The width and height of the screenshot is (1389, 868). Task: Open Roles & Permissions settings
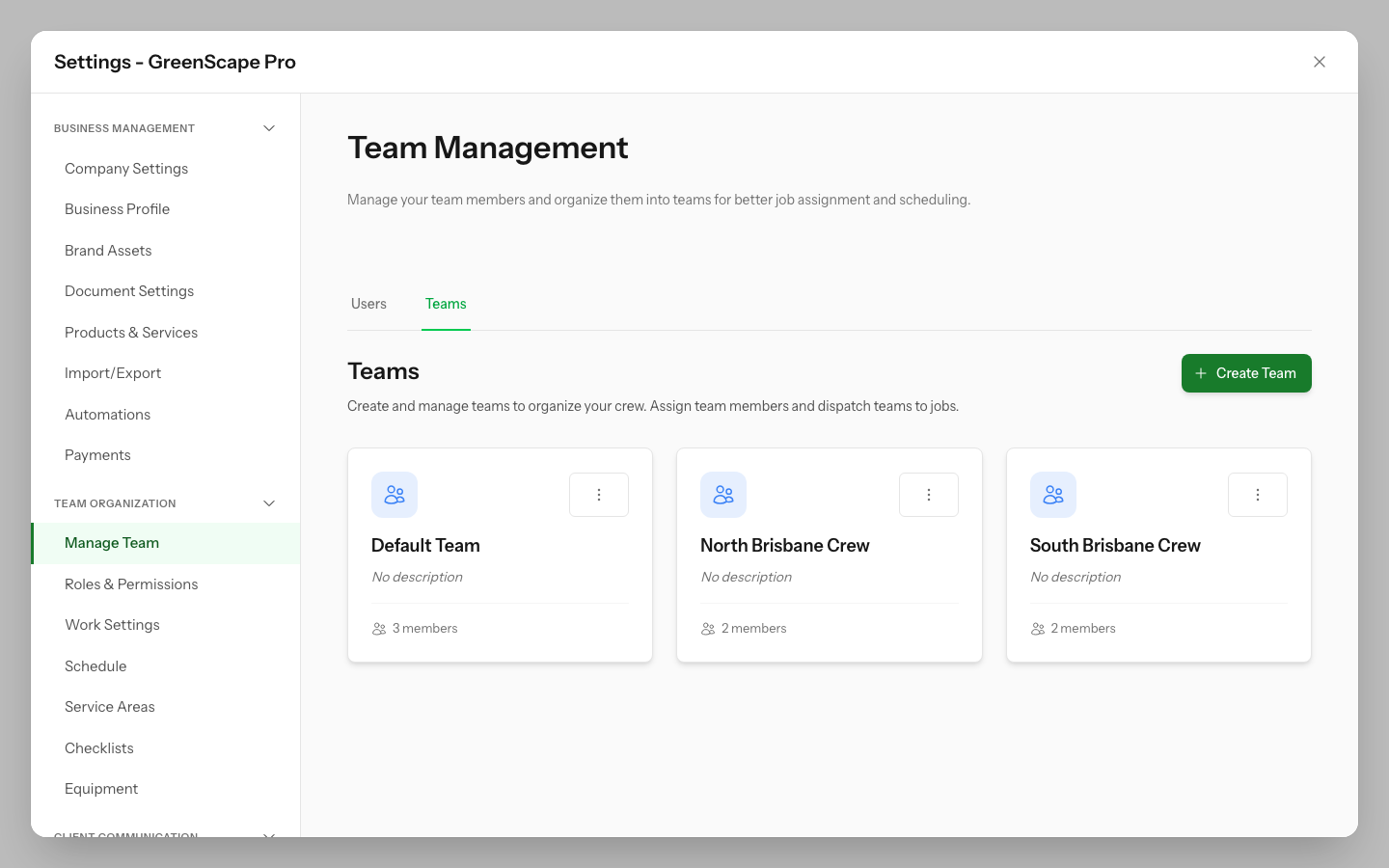pos(131,583)
